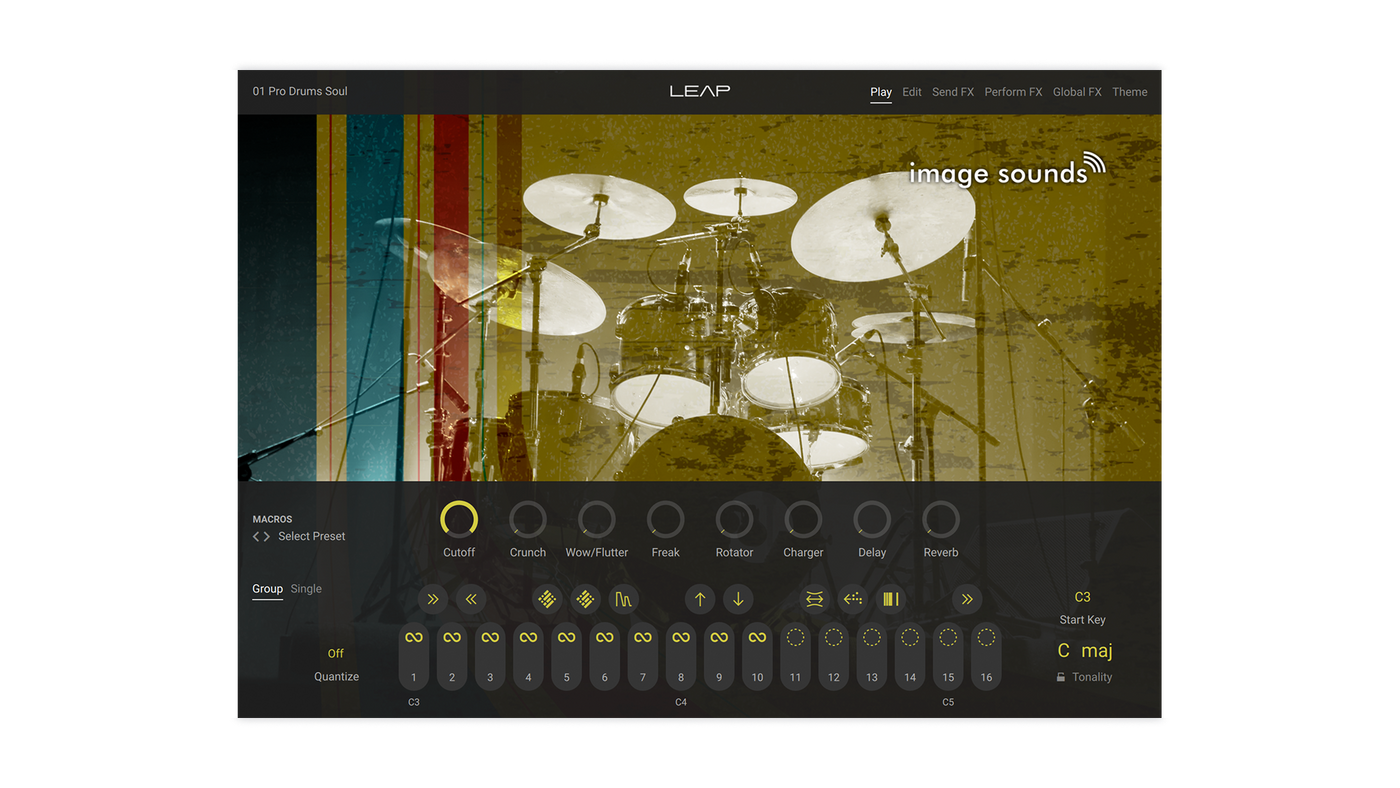Click the double right chevron after the vertical bars icon
This screenshot has width=1400, height=788.
pyautogui.click(x=967, y=599)
